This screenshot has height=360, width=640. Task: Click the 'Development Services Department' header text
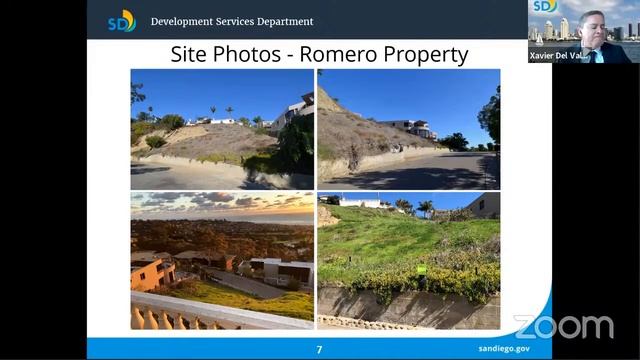tap(232, 22)
